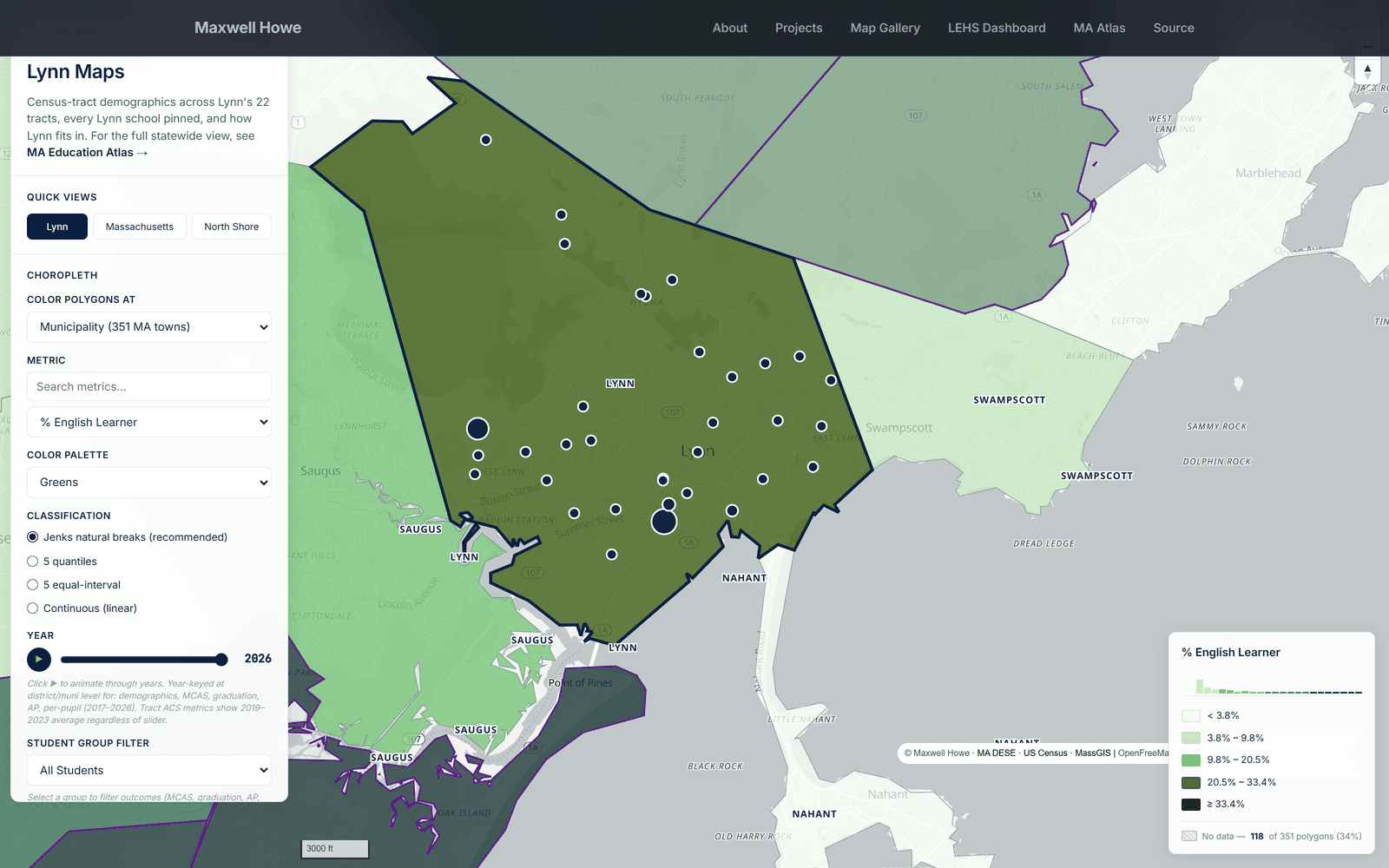Click the northernmost school pin on map
The width and height of the screenshot is (1389, 868).
point(486,140)
